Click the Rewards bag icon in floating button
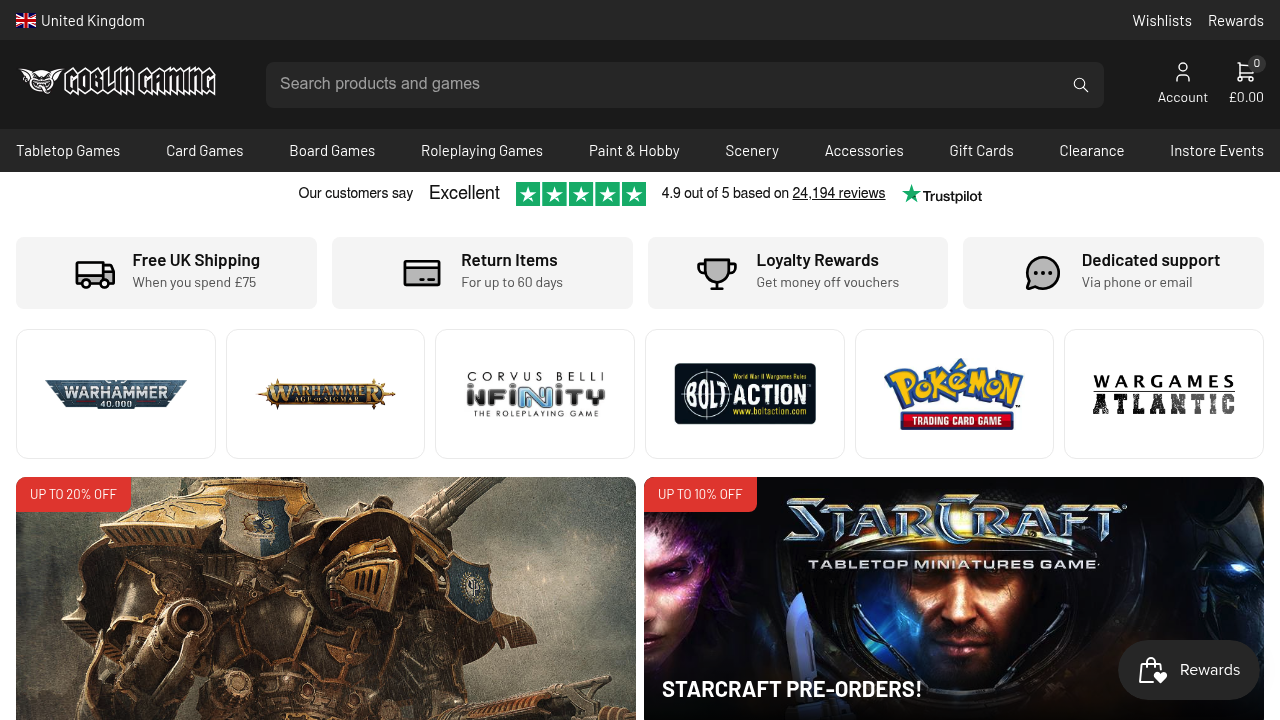This screenshot has height=720, width=1280. click(x=1153, y=670)
